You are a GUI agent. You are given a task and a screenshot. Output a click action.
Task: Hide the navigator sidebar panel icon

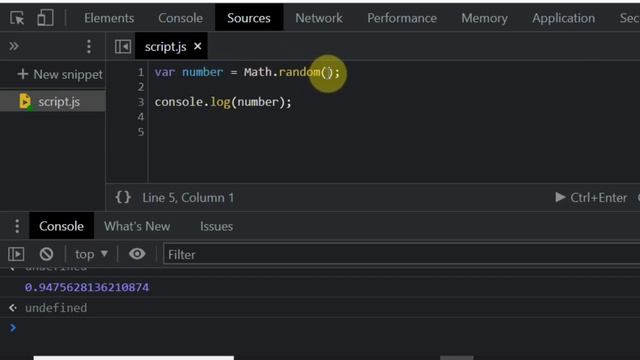122,47
